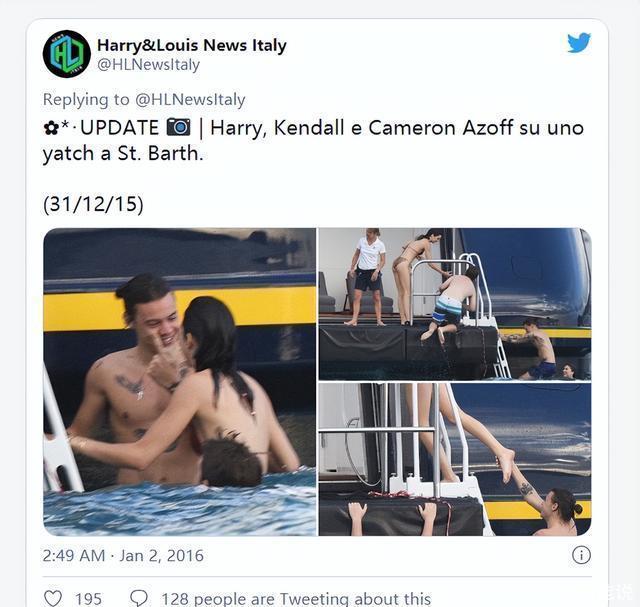Open the top-right yacht deck photo
This screenshot has width=640, height=607.
[x=454, y=303]
